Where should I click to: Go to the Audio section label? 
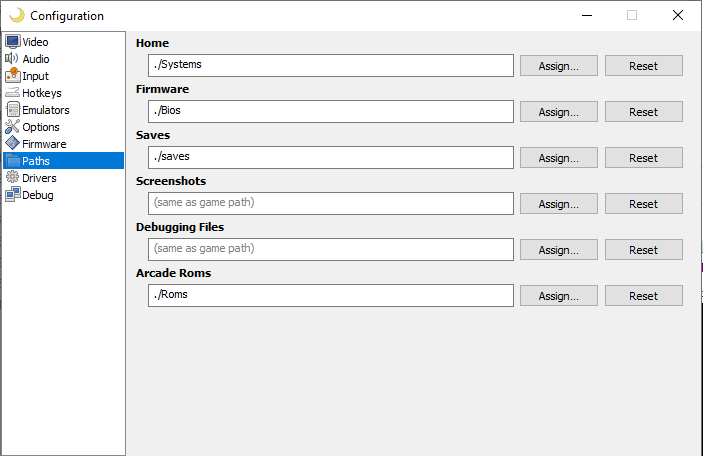coord(36,59)
